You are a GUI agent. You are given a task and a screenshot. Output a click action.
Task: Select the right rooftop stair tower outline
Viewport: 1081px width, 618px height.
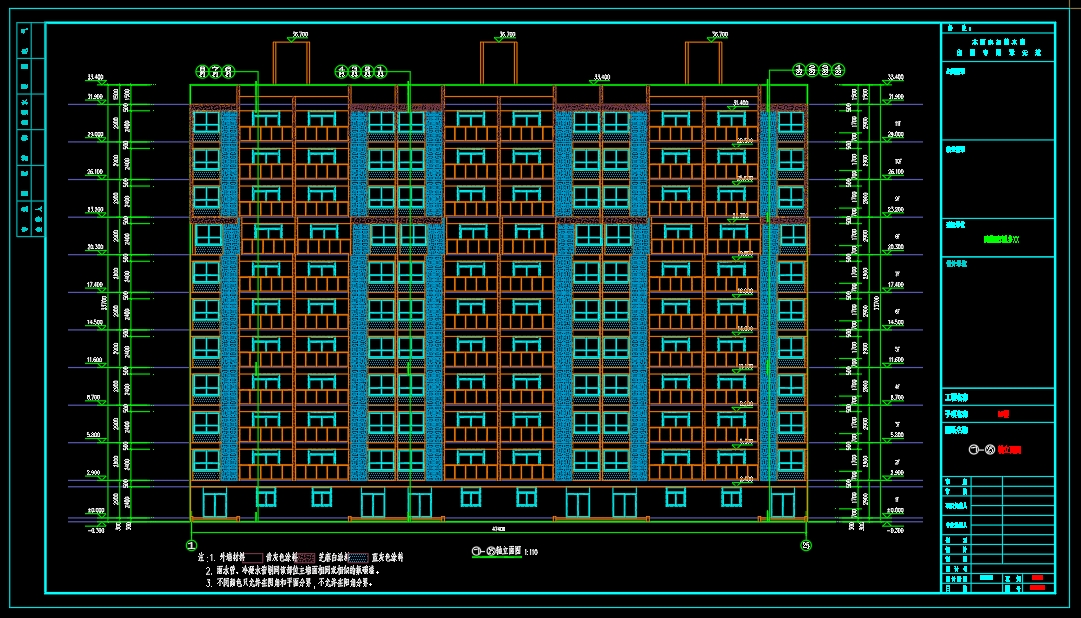703,62
